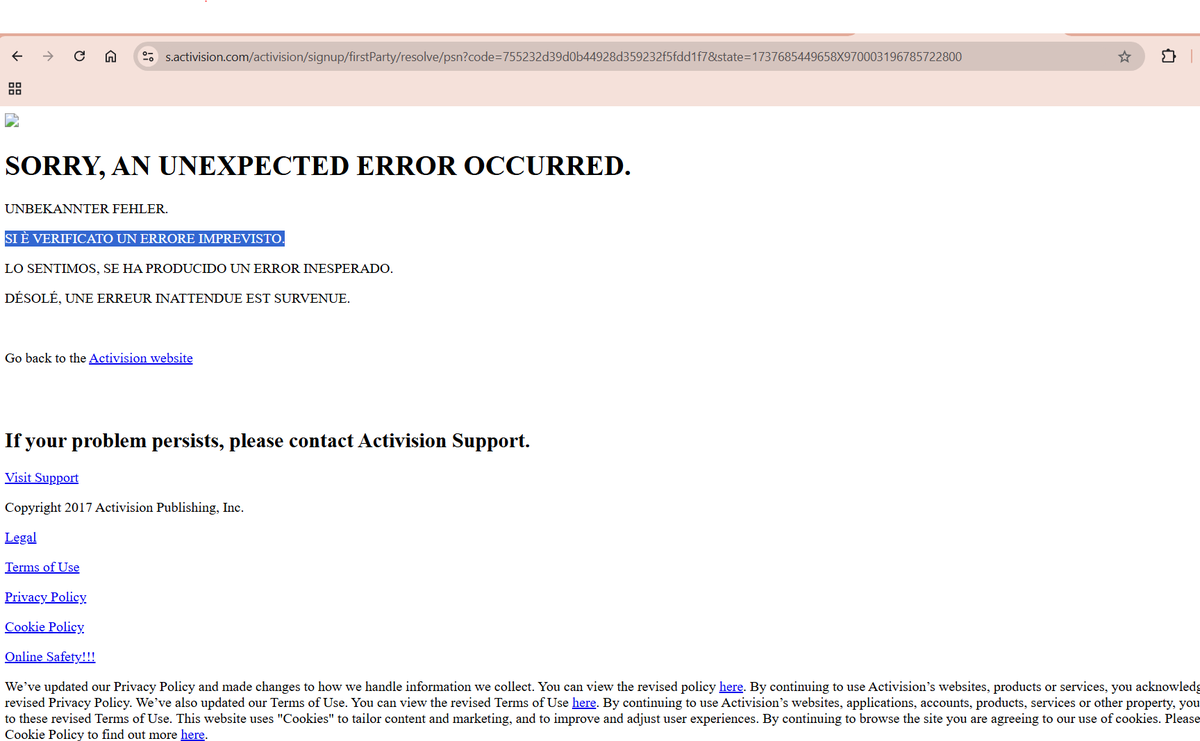Open the browser home page icon

pos(111,57)
